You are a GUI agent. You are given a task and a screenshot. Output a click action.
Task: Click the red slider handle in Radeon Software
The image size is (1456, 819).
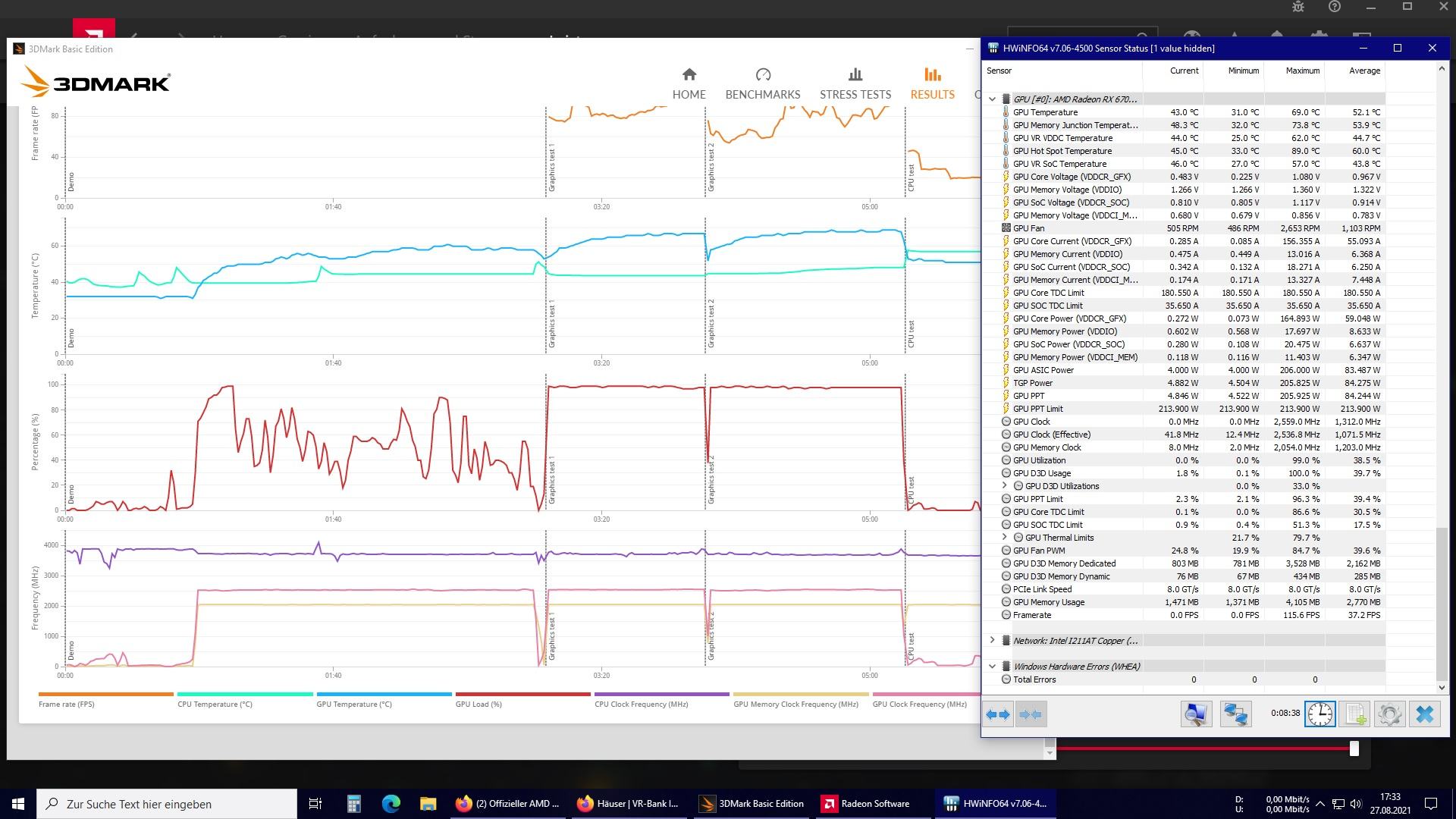tap(1354, 749)
